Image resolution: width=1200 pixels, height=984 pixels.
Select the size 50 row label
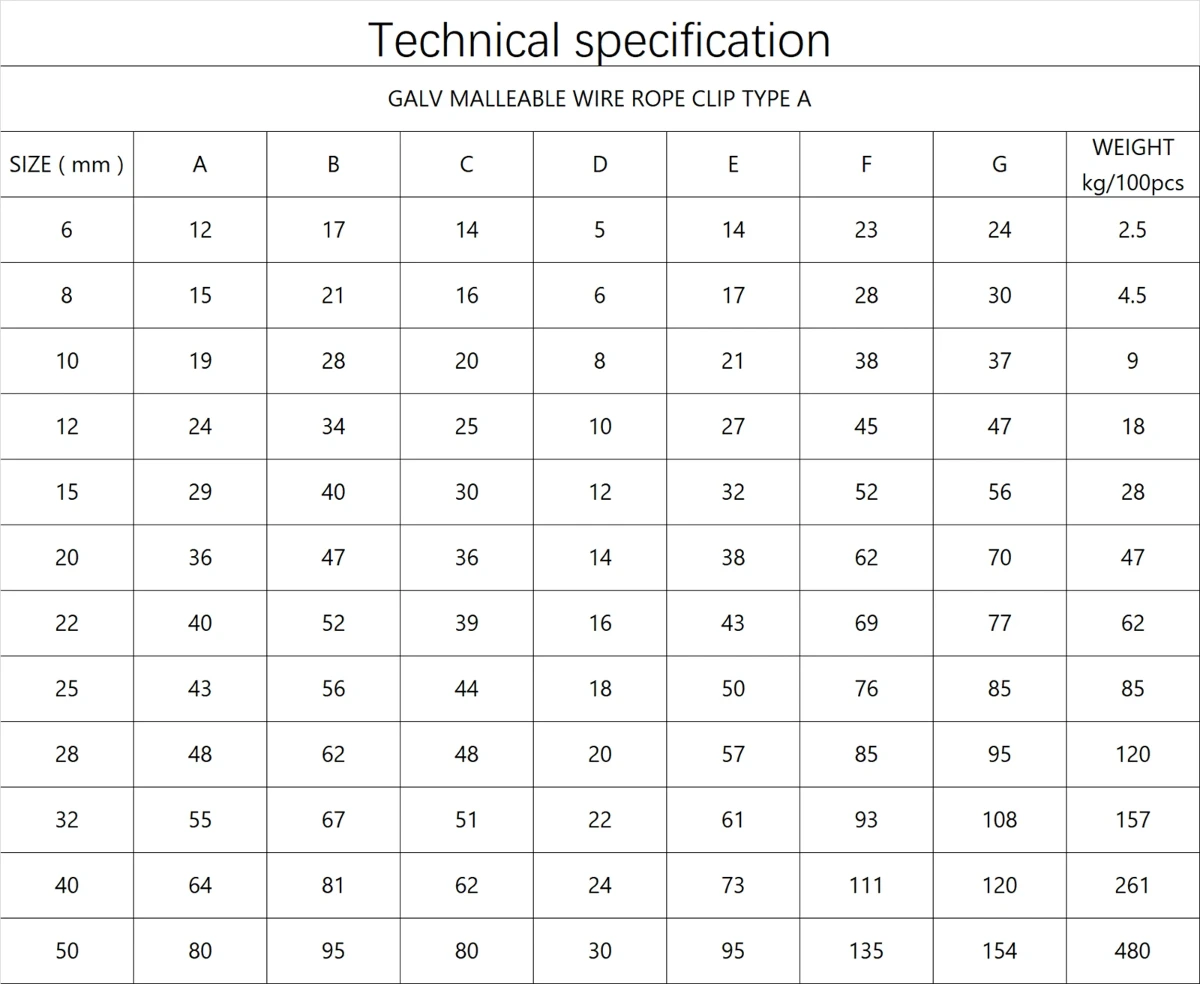pyautogui.click(x=67, y=951)
